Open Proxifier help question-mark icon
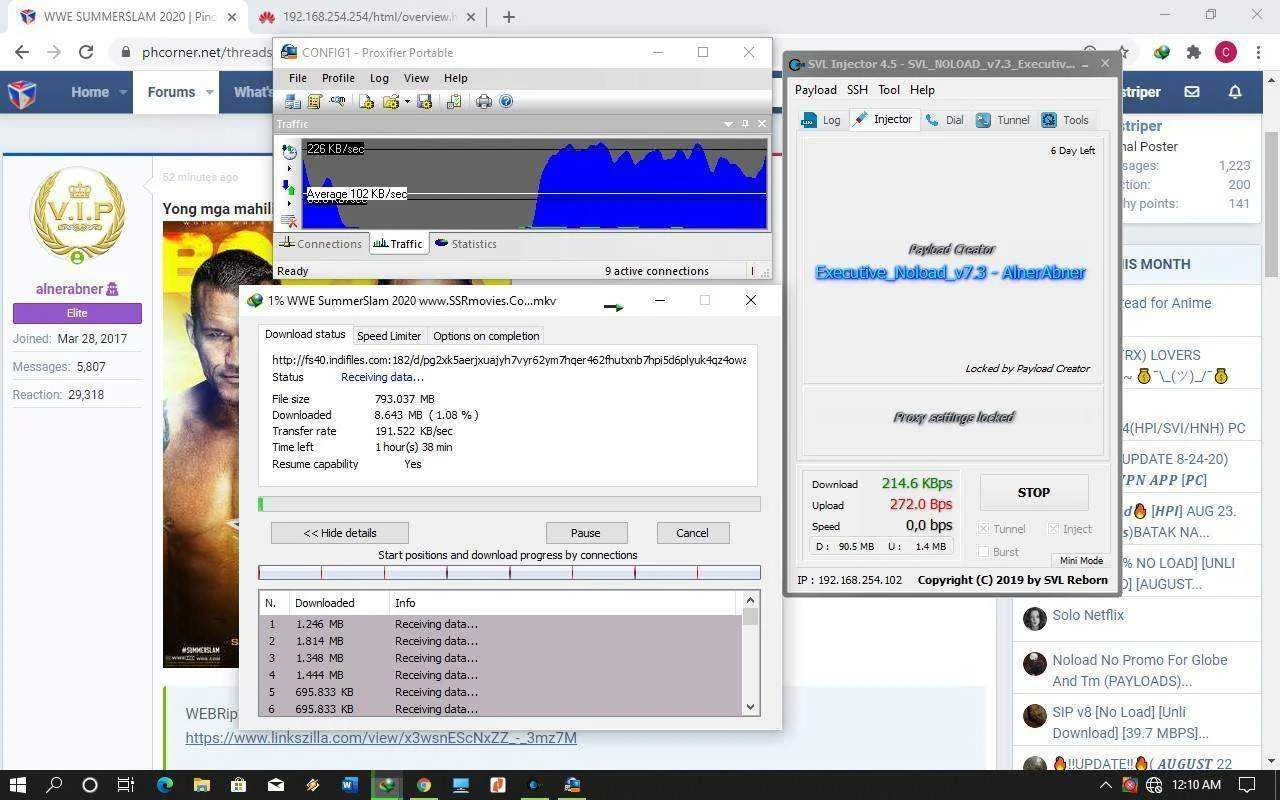 pyautogui.click(x=506, y=101)
